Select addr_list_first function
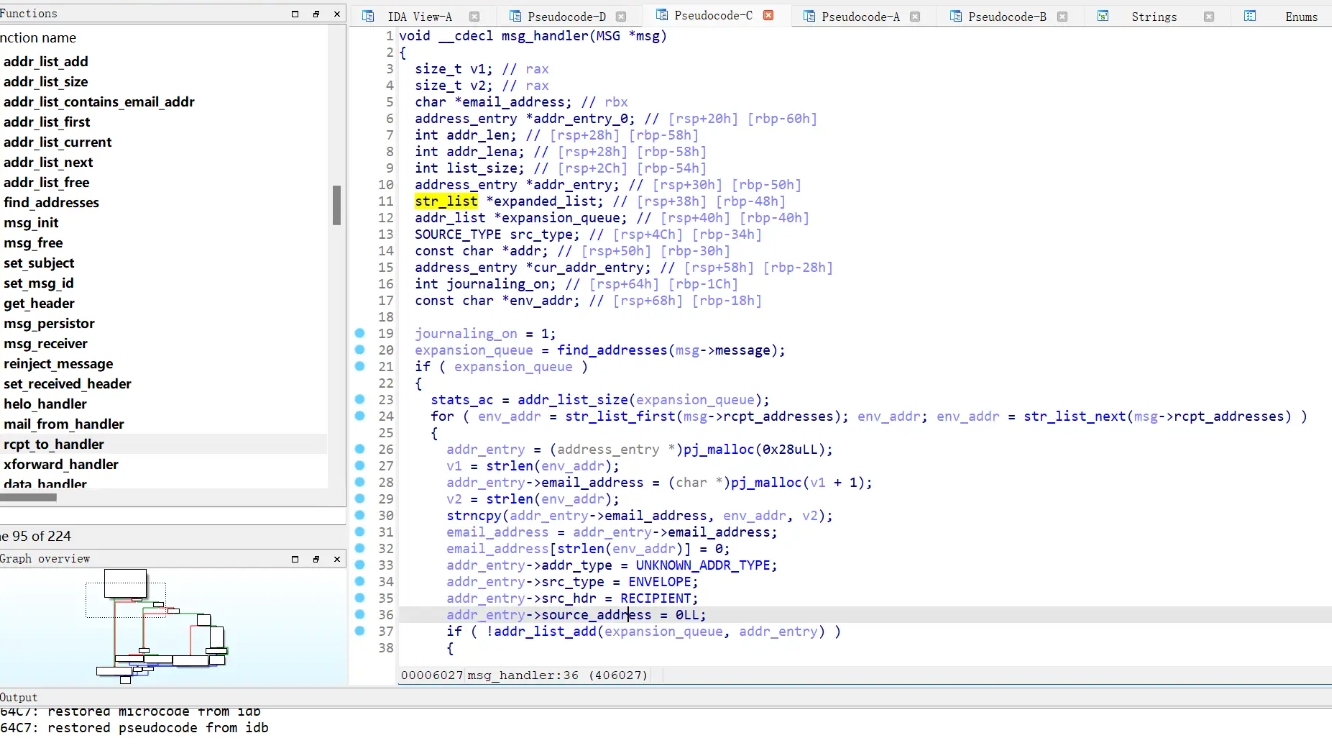 pyautogui.click(x=47, y=122)
